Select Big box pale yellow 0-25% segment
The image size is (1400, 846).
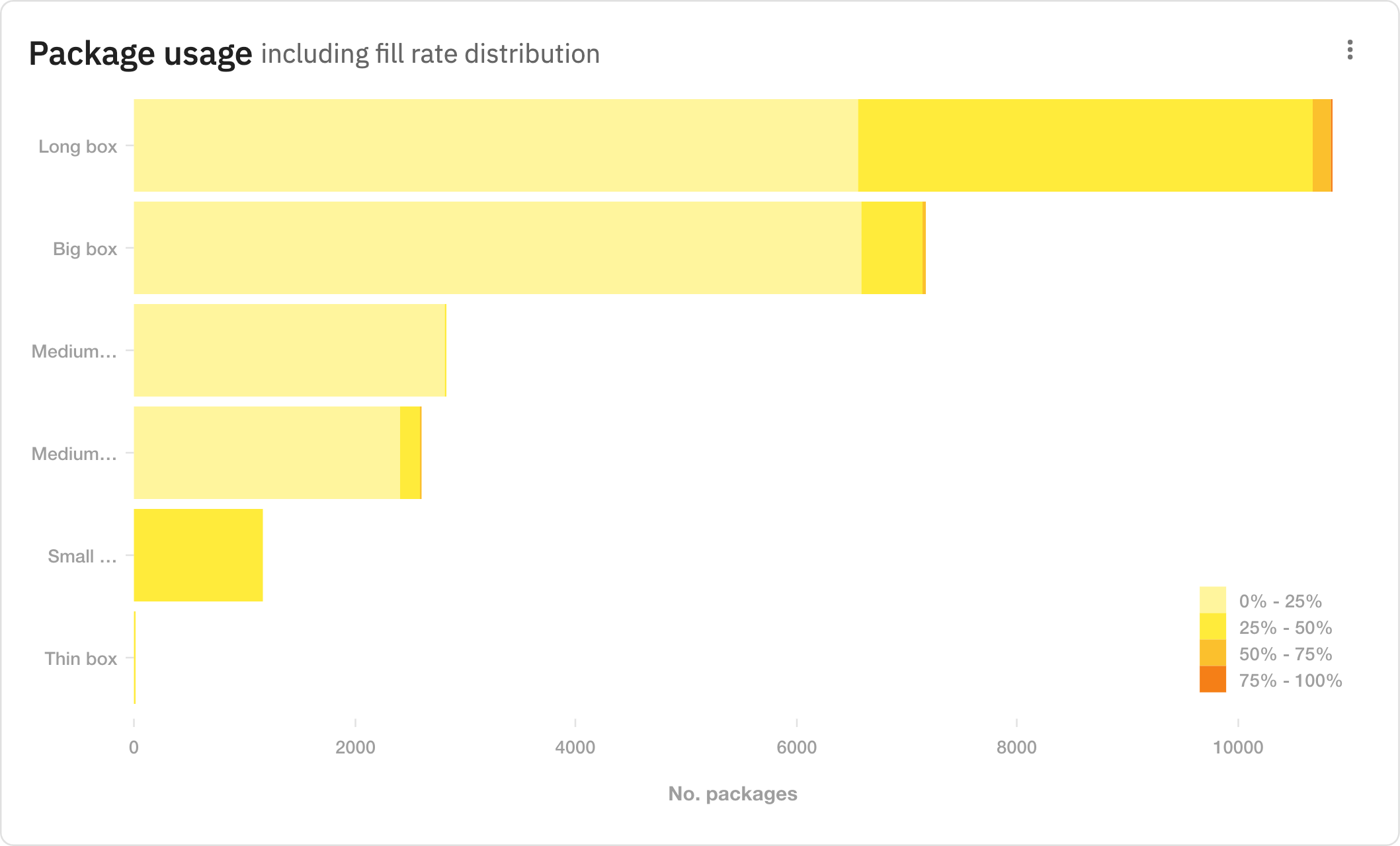tap(497, 248)
